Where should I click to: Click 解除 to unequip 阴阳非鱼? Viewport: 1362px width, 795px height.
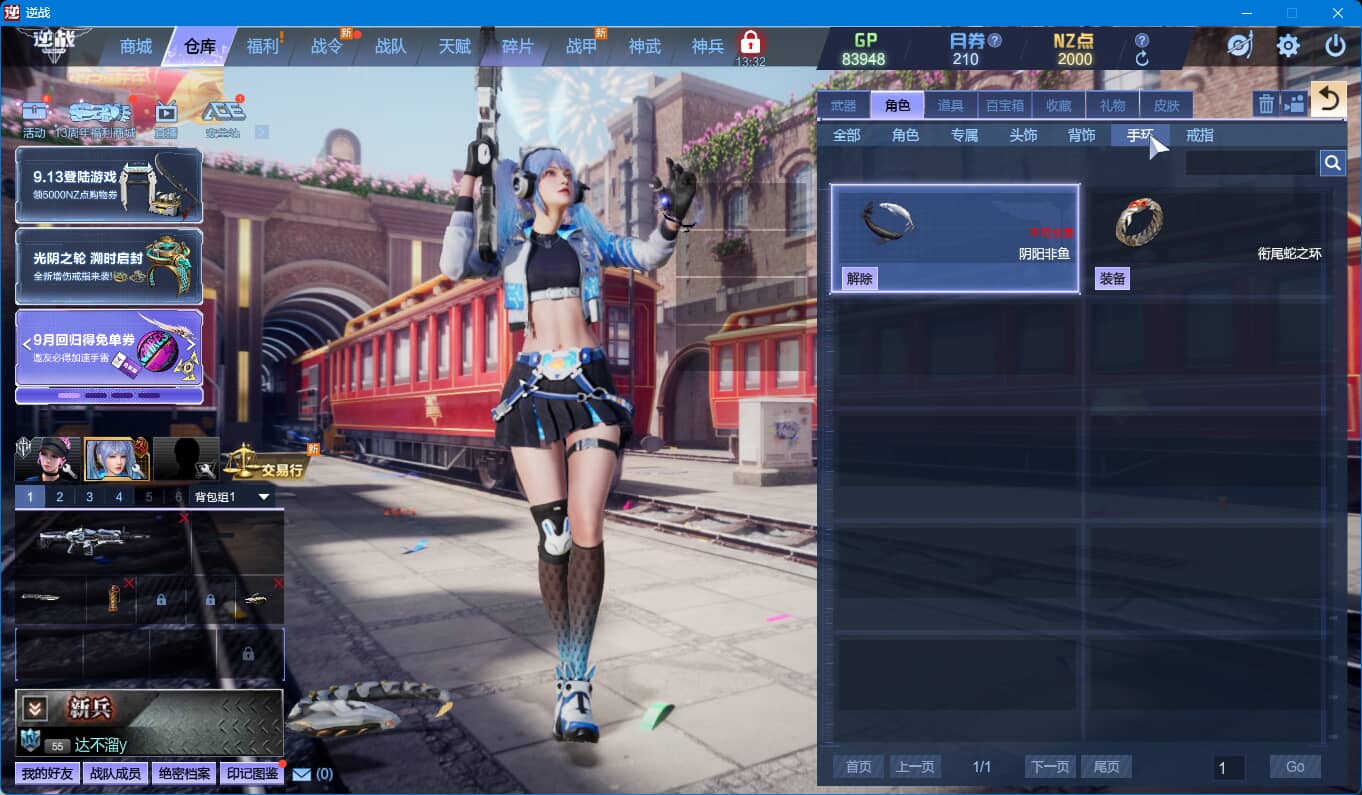[860, 279]
